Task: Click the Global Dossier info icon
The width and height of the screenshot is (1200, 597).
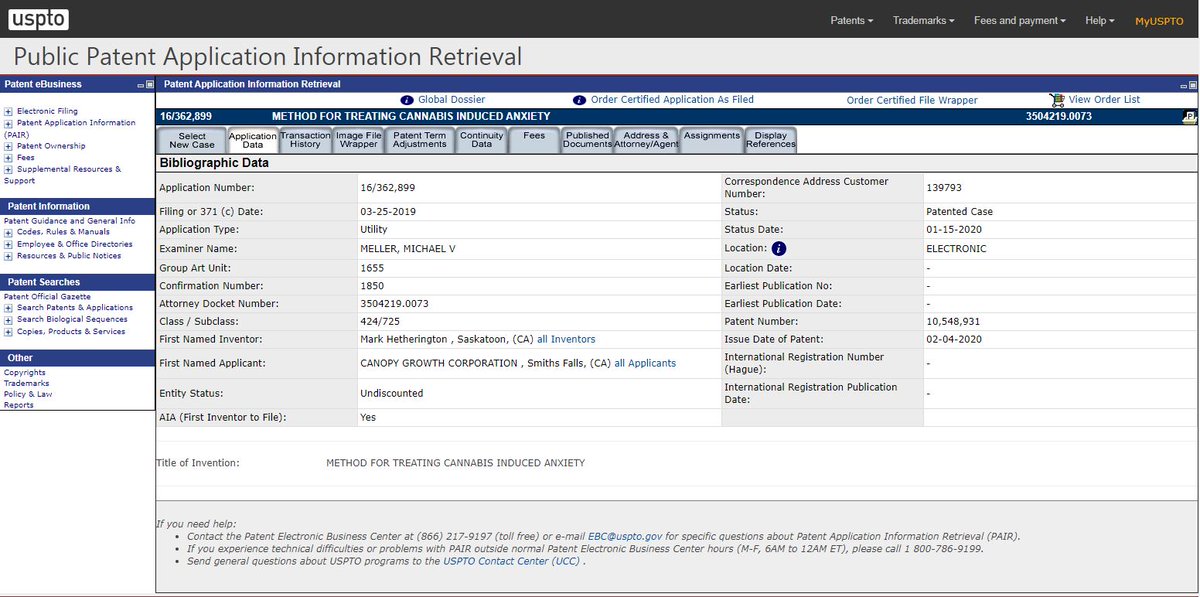Action: click(x=407, y=100)
